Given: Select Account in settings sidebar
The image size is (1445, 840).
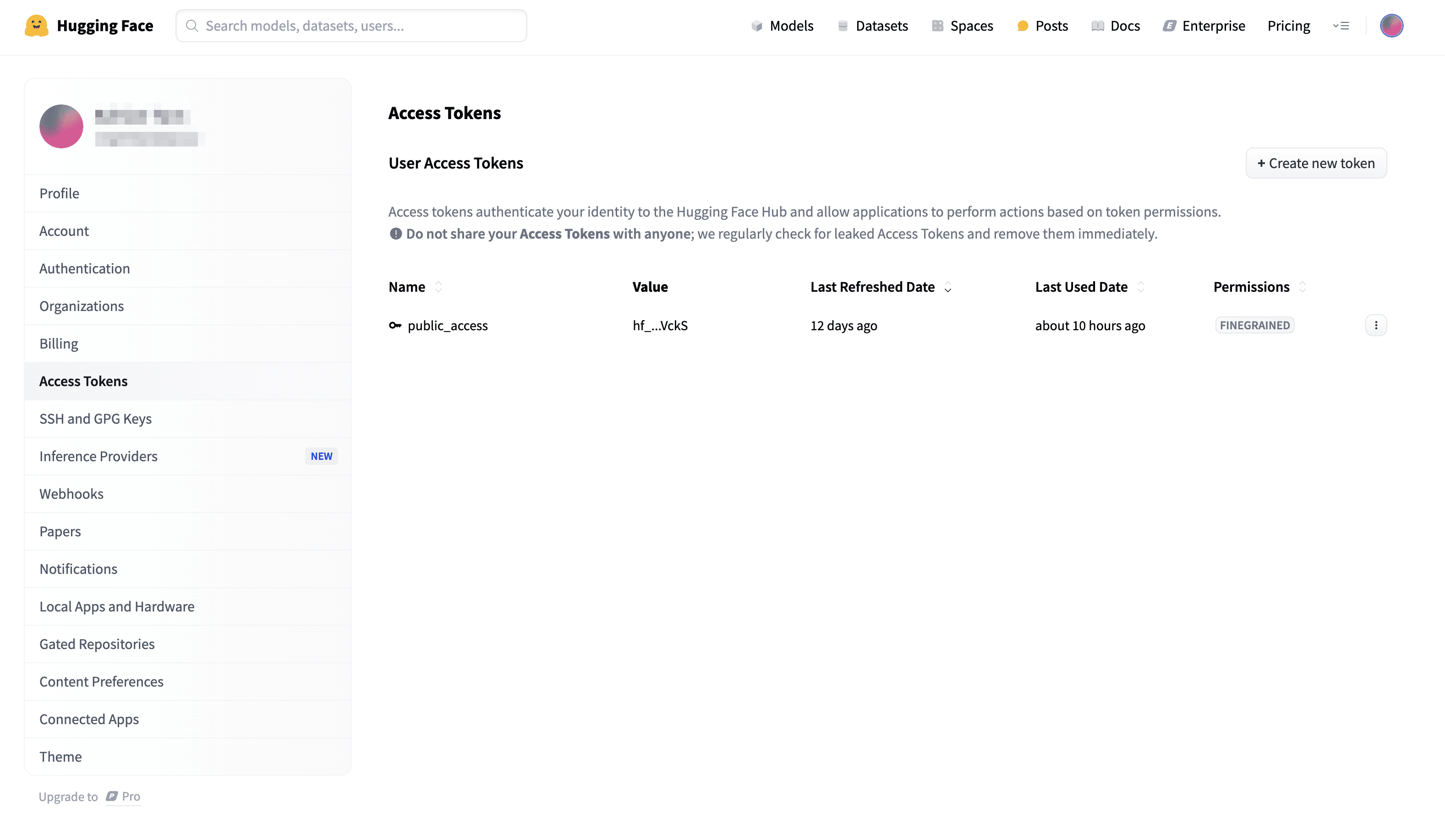Looking at the screenshot, I should pyautogui.click(x=187, y=231).
